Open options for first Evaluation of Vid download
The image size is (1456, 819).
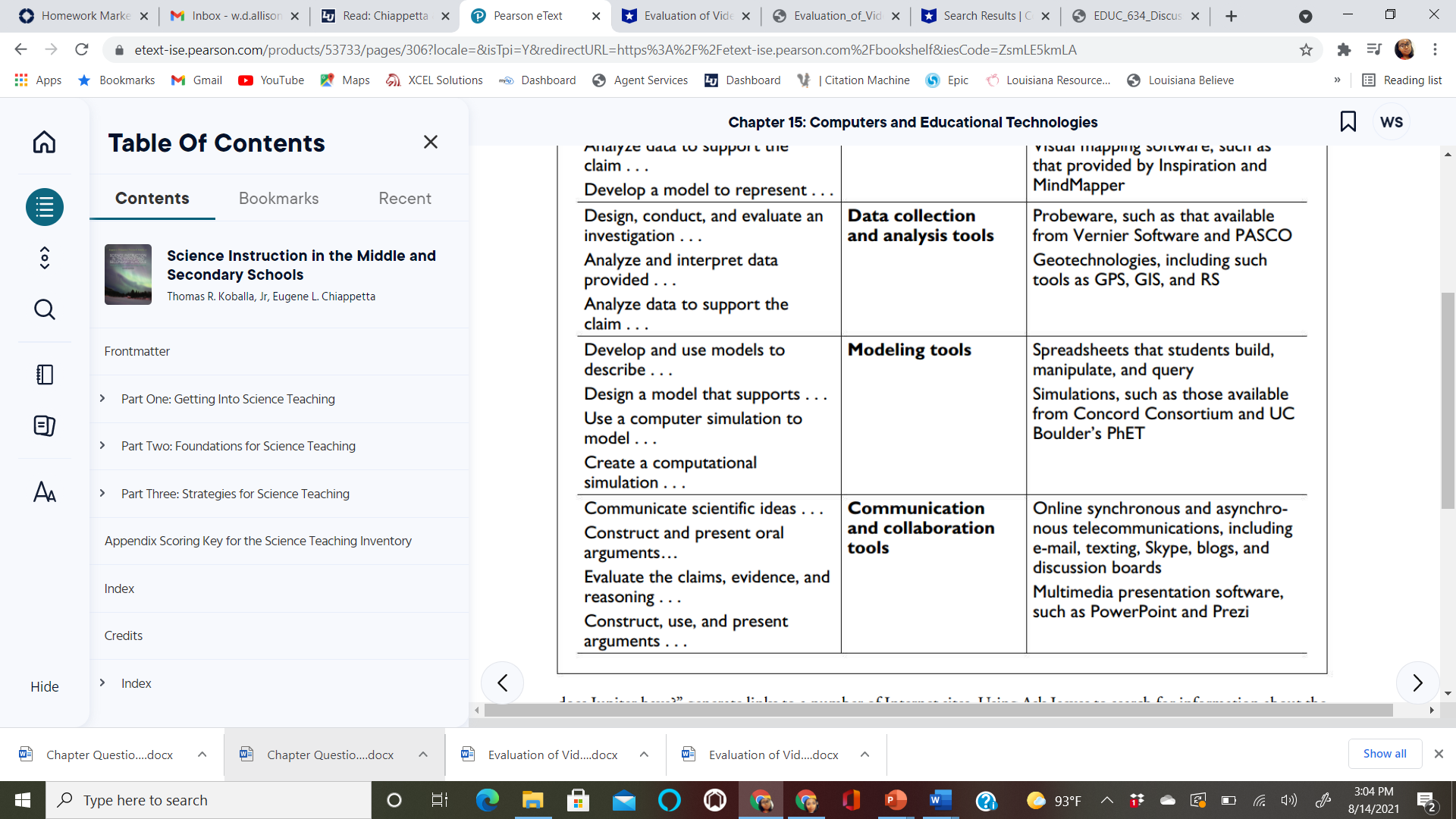point(644,755)
